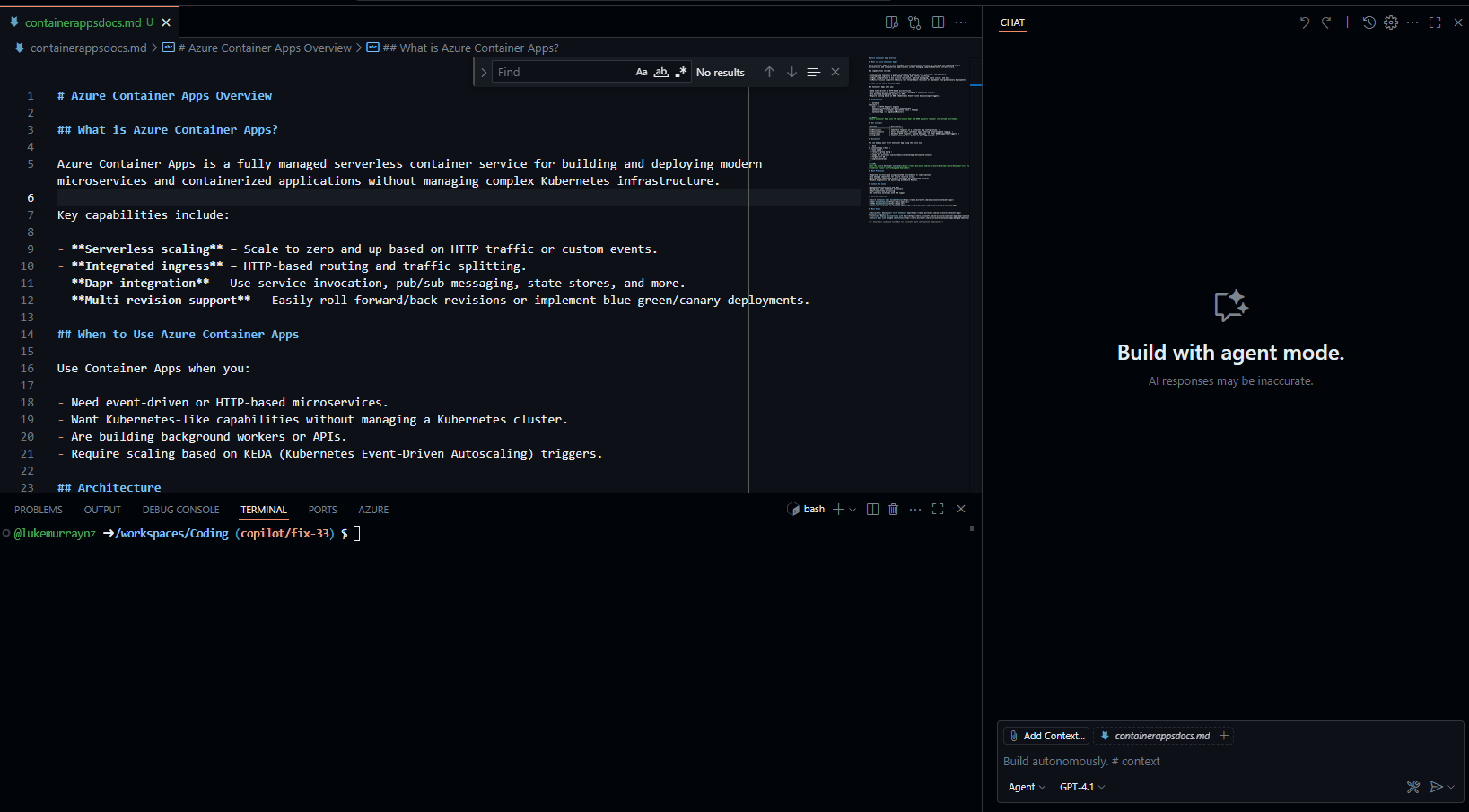Click the terminal scrollbar

pos(972,529)
